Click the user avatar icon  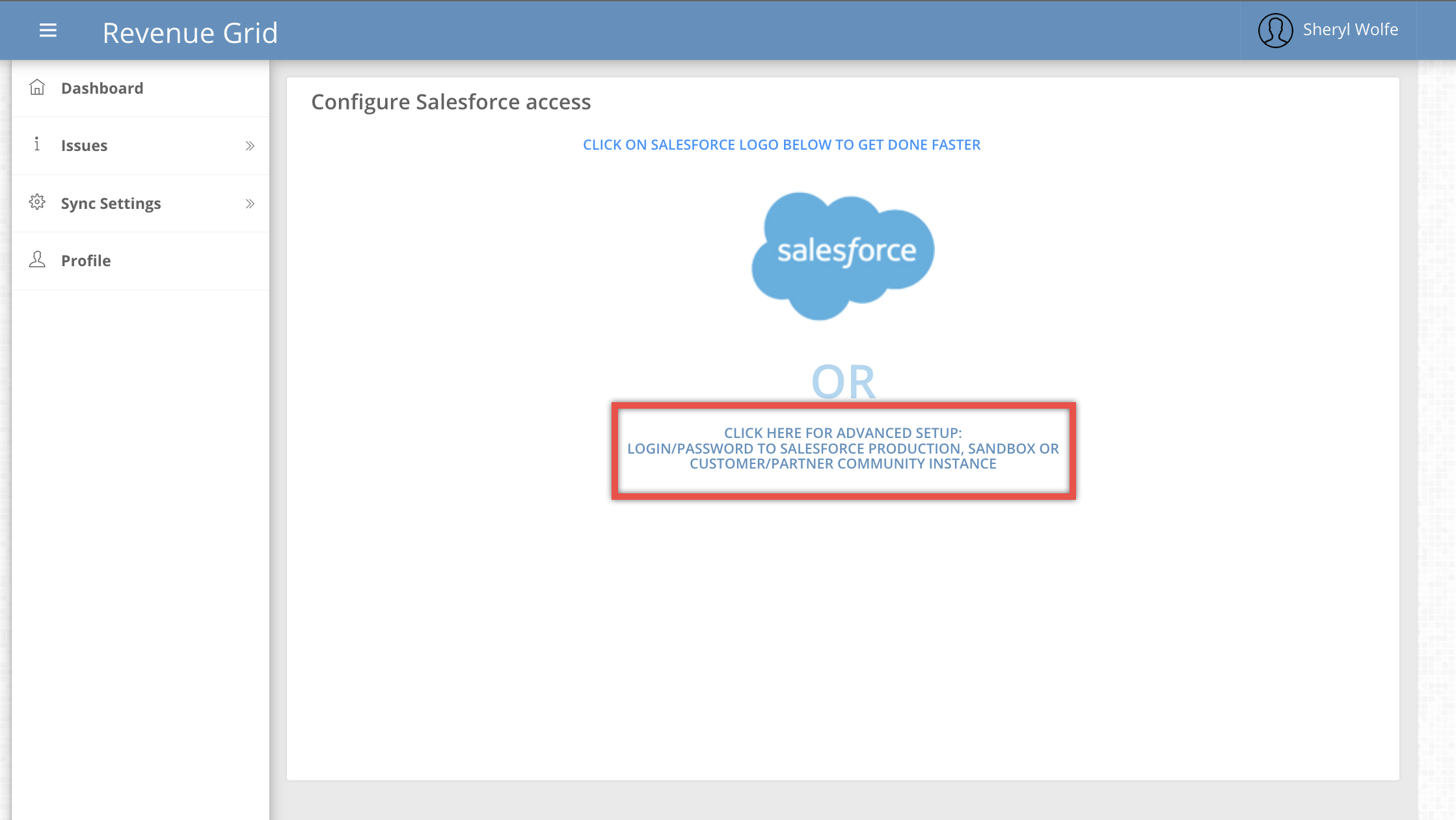(1275, 30)
